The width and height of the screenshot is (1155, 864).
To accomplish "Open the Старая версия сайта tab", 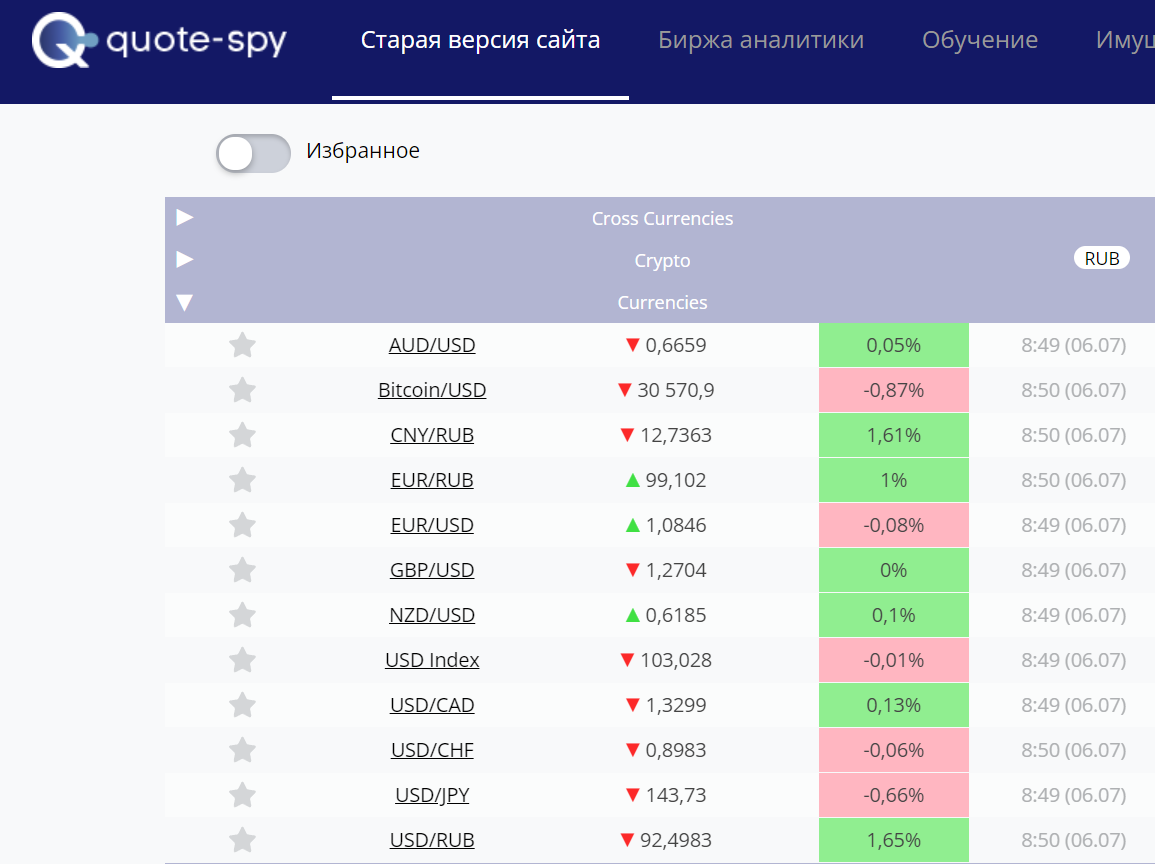I will (480, 40).
